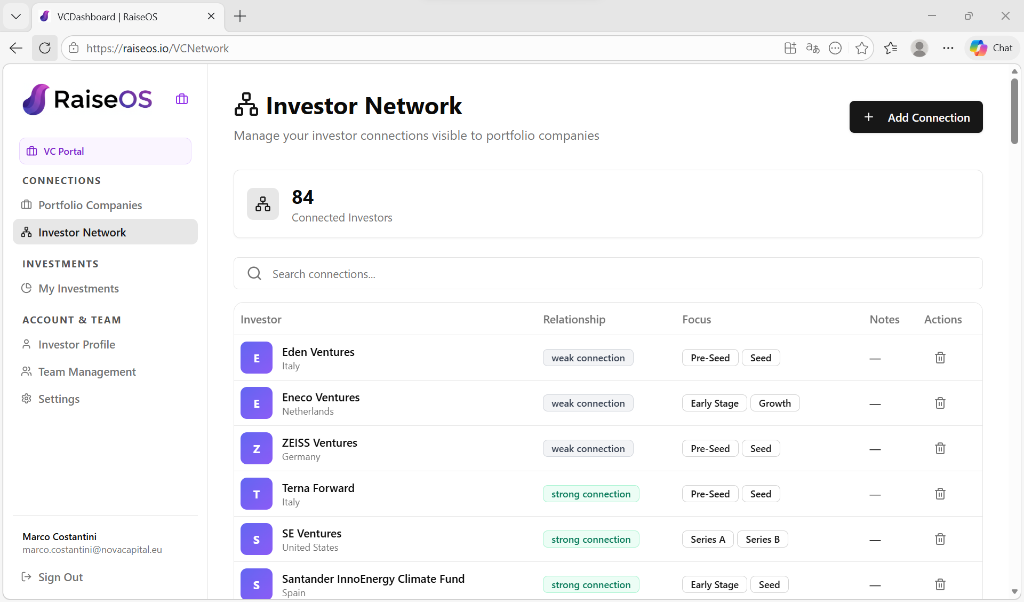Viewport: 1024px width, 602px height.
Task: Click the Terna Forward investor name
Action: coord(318,488)
